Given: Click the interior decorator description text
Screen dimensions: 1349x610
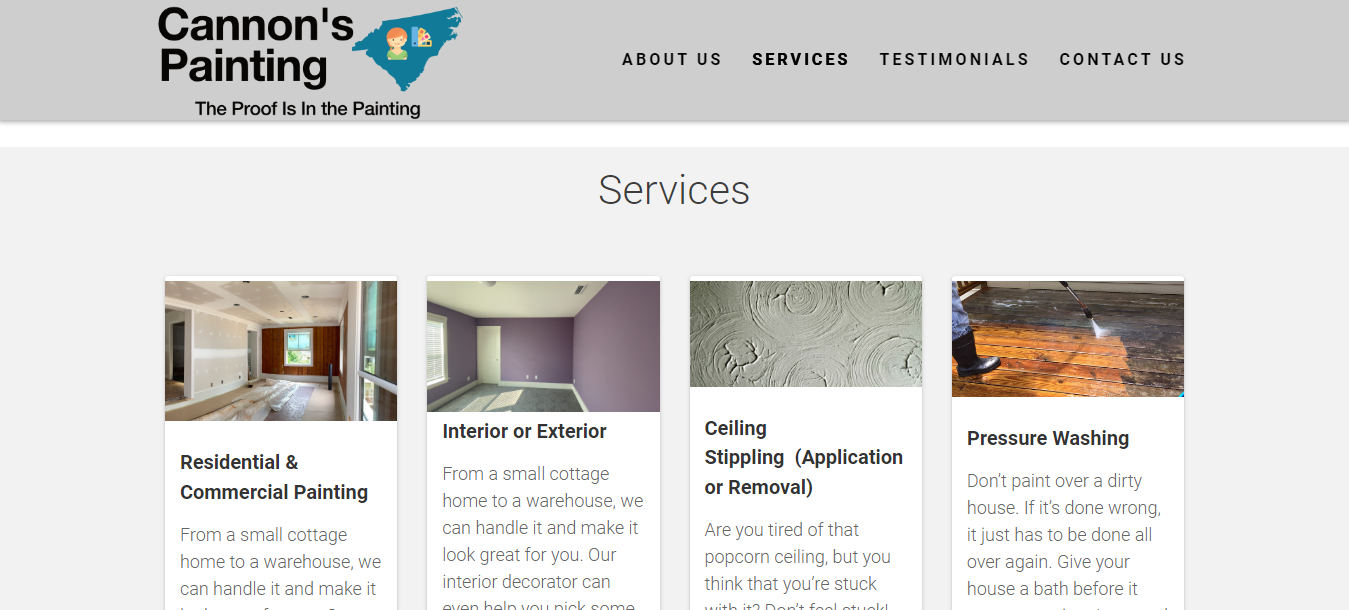Looking at the screenshot, I should 543,537.
